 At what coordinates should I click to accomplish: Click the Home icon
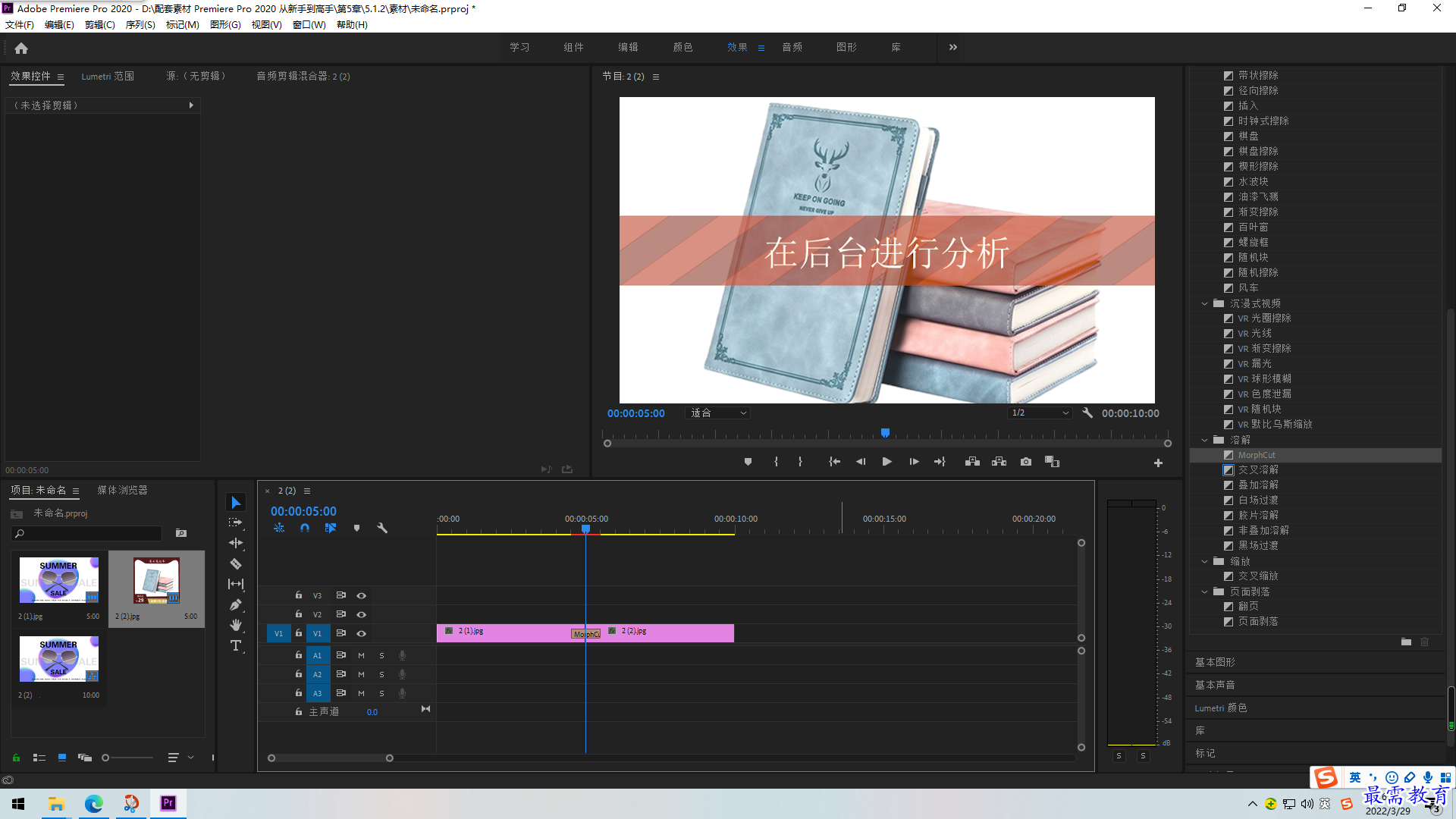pyautogui.click(x=21, y=48)
